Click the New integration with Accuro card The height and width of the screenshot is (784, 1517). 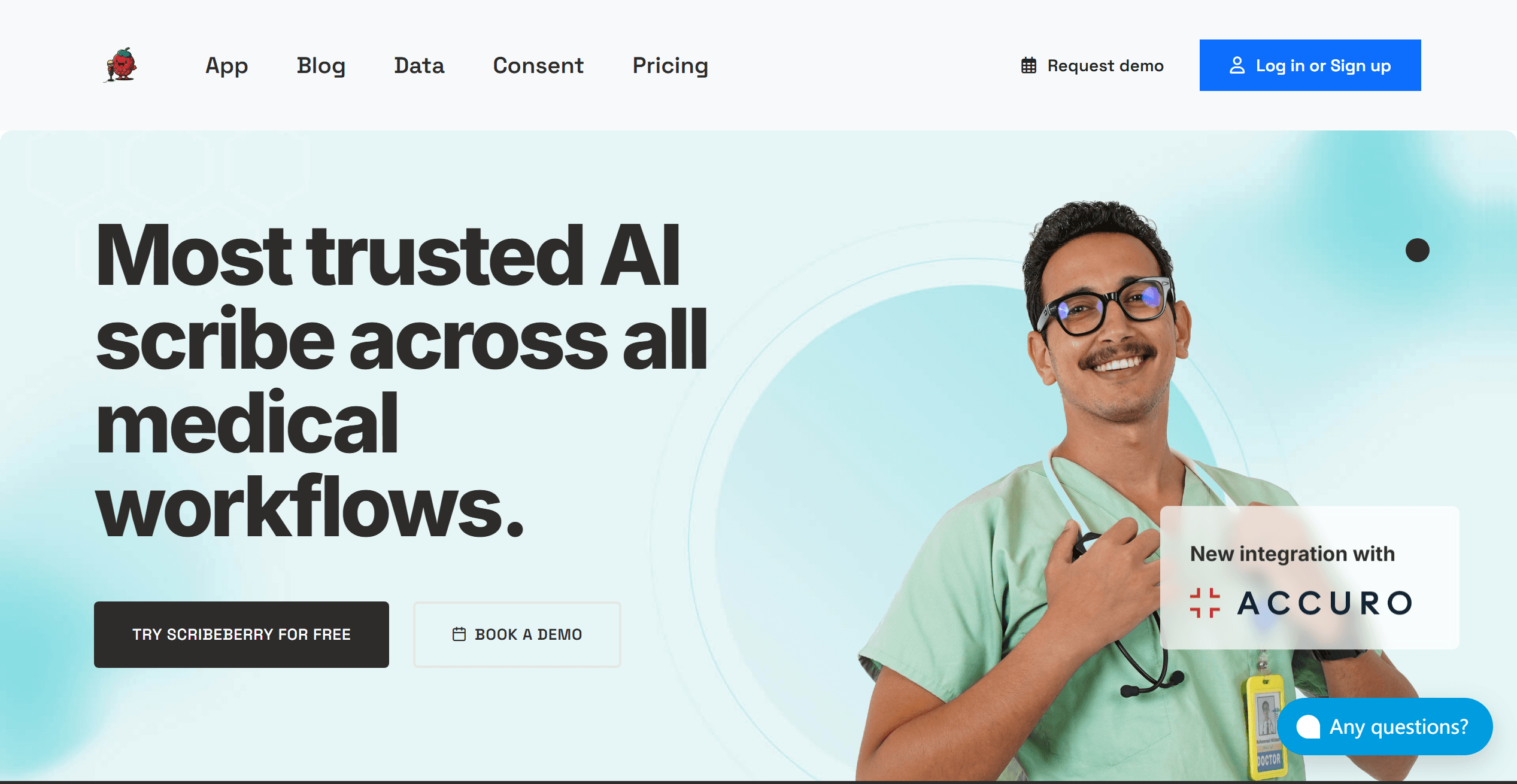pyautogui.click(x=1310, y=578)
